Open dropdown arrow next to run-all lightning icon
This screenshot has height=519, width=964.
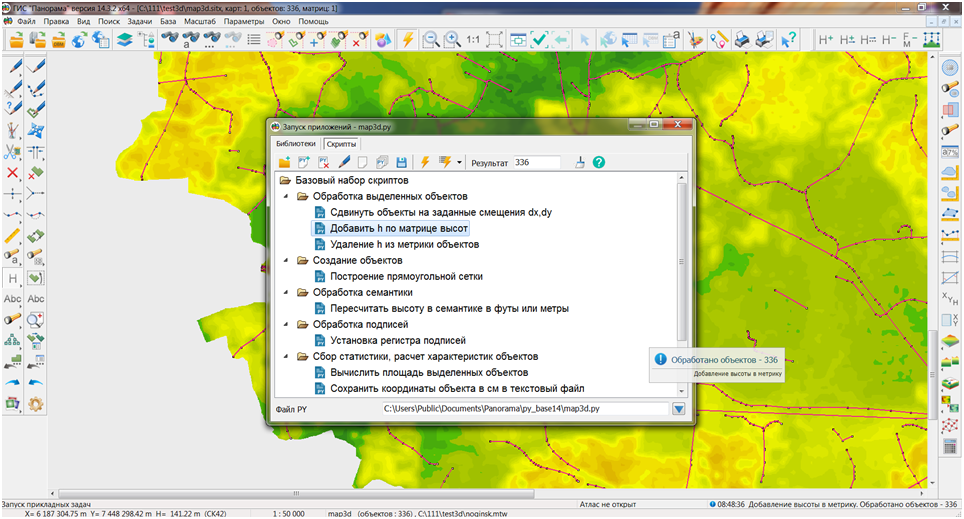(459, 162)
